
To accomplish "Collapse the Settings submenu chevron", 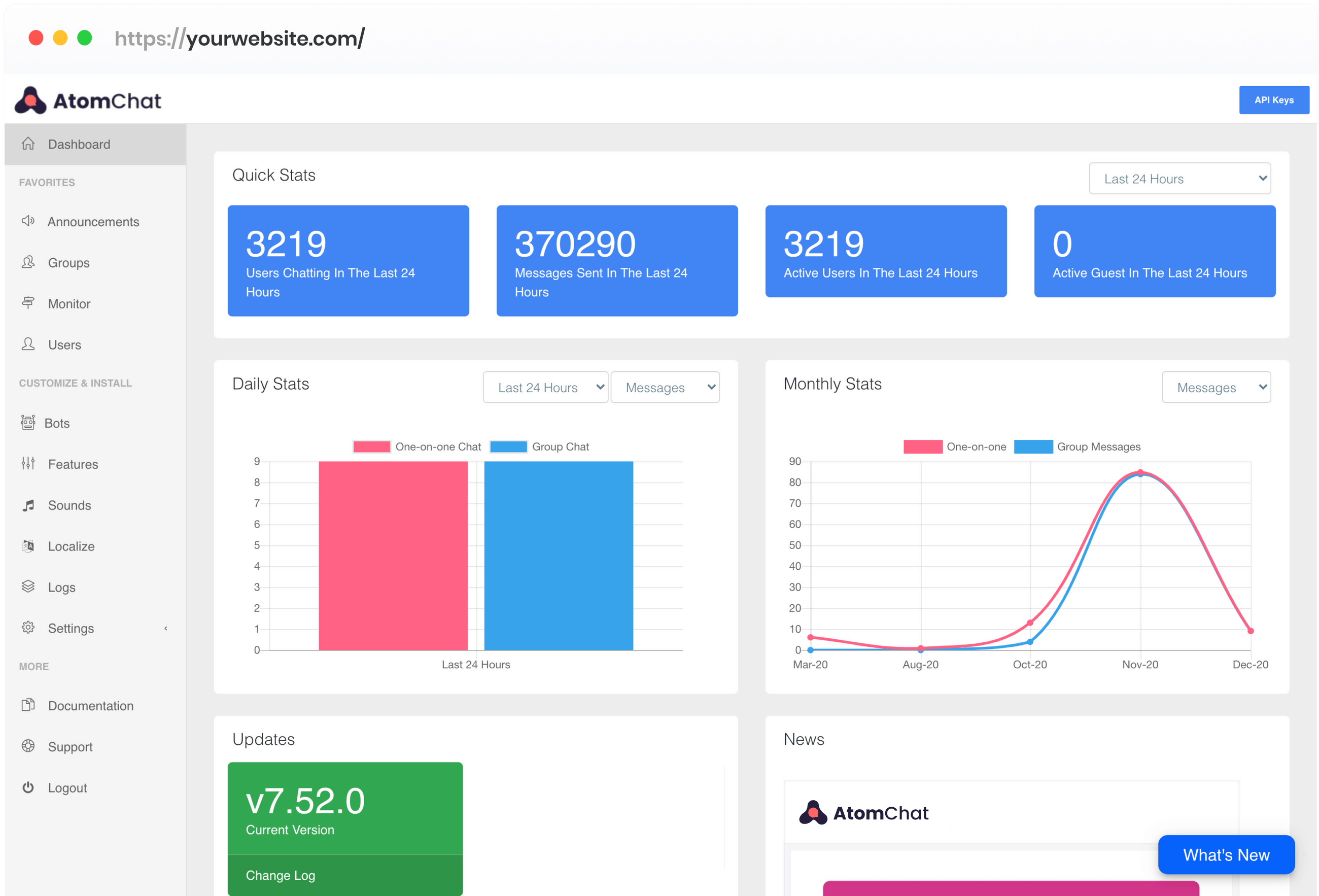I will [165, 628].
